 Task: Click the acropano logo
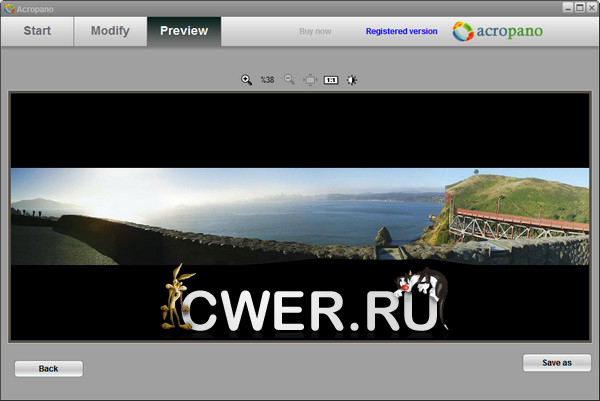pos(497,31)
